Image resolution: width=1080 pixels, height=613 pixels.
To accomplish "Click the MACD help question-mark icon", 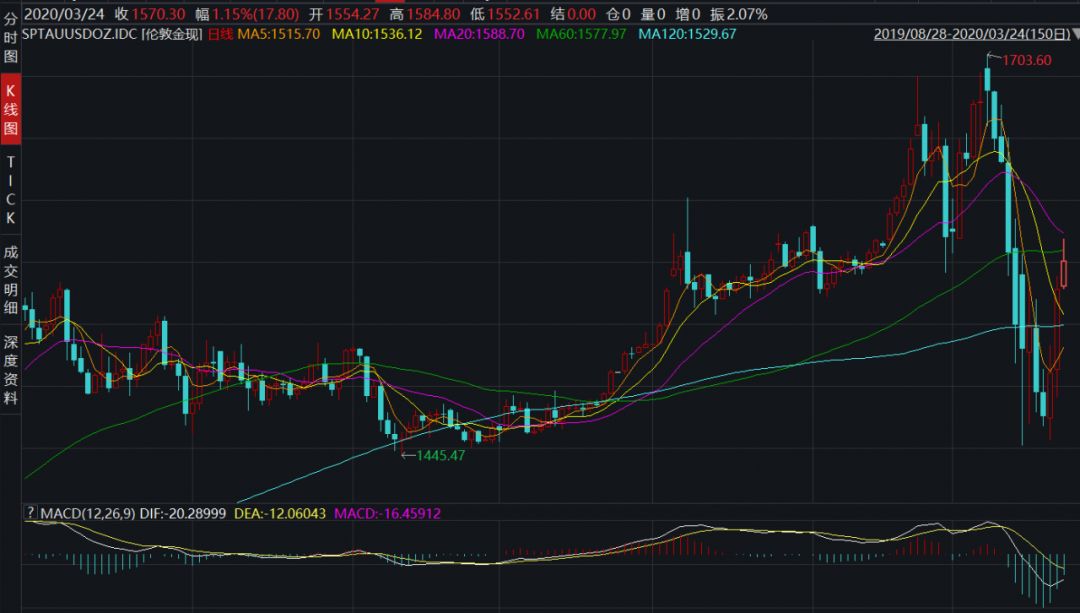I will pyautogui.click(x=30, y=513).
